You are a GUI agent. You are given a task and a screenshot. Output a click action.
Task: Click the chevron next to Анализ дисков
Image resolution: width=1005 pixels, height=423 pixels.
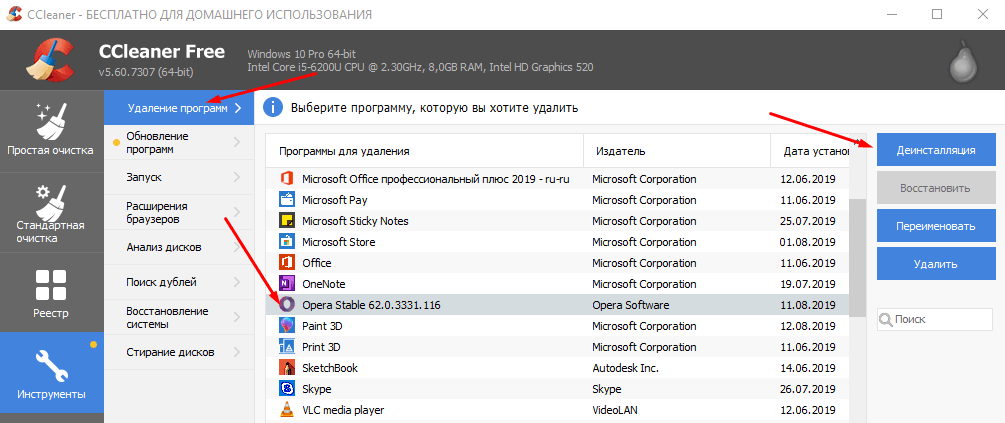point(237,247)
